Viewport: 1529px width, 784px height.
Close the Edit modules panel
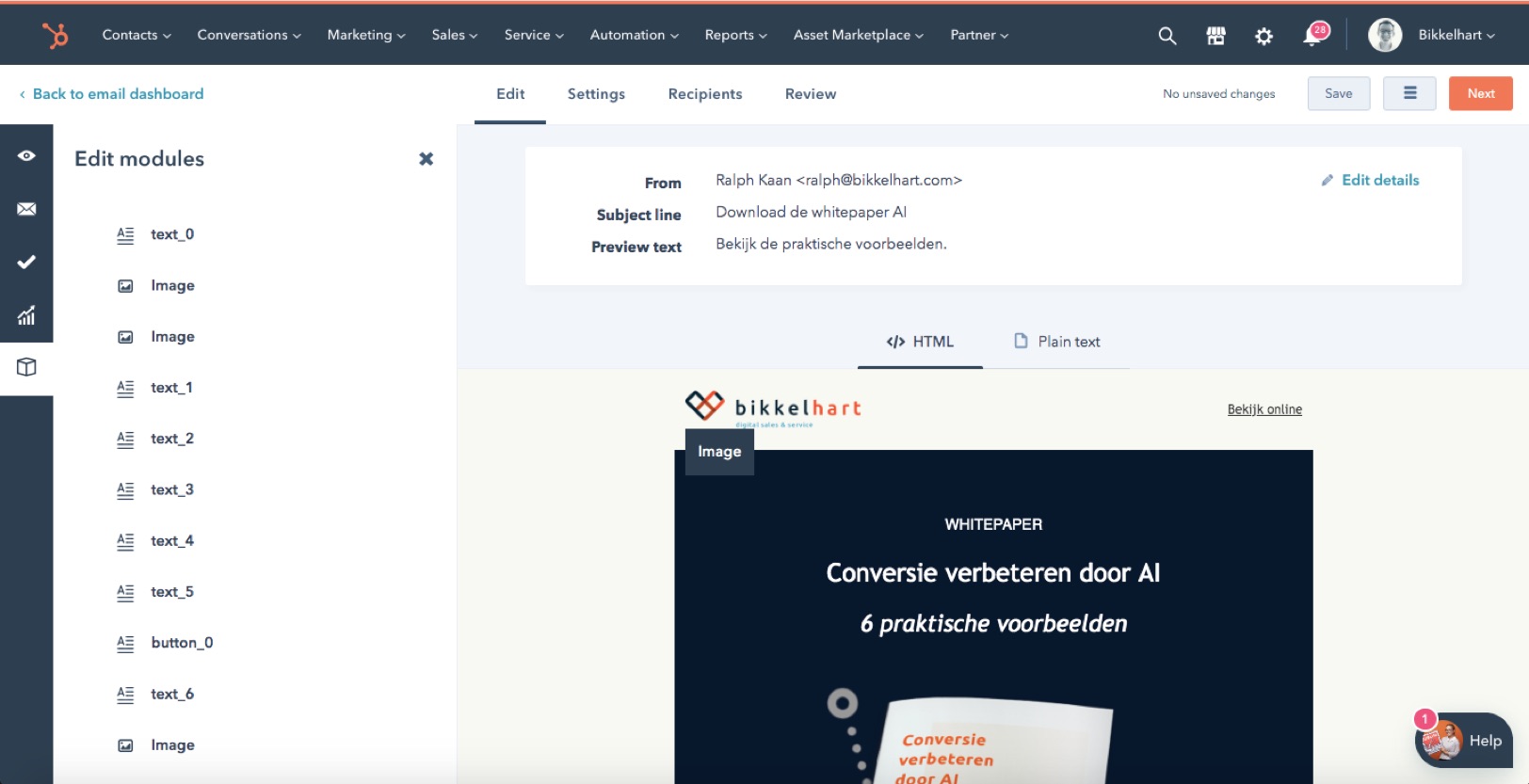(x=426, y=159)
